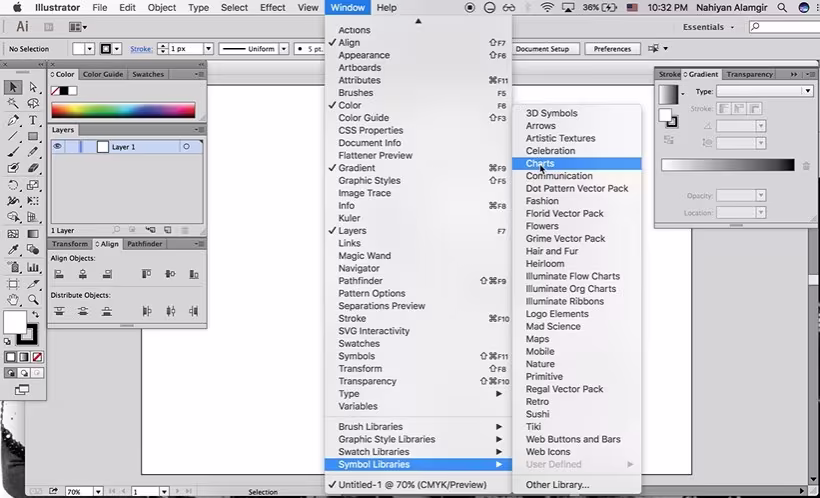820x498 pixels.
Task: Click the search field top right
Action: [x=784, y=27]
